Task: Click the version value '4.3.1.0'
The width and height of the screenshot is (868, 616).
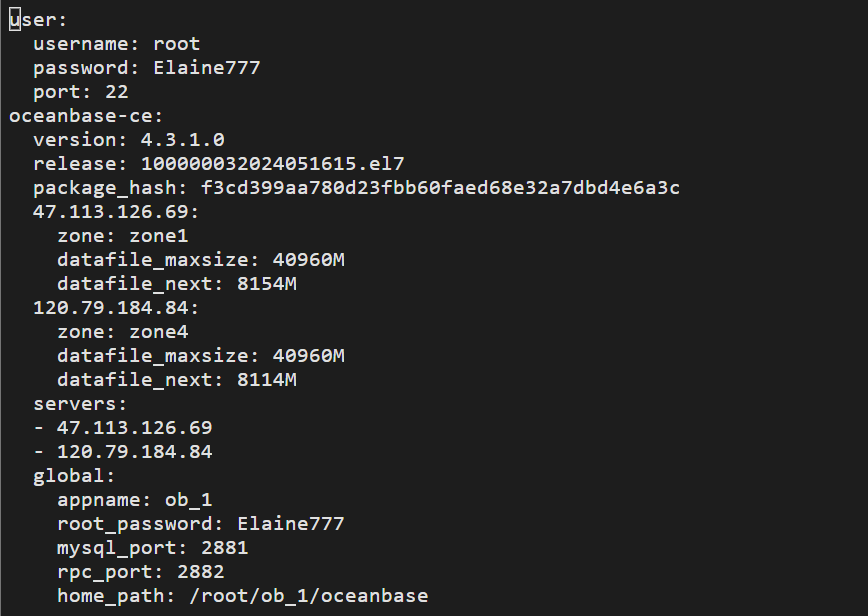Action: click(183, 139)
